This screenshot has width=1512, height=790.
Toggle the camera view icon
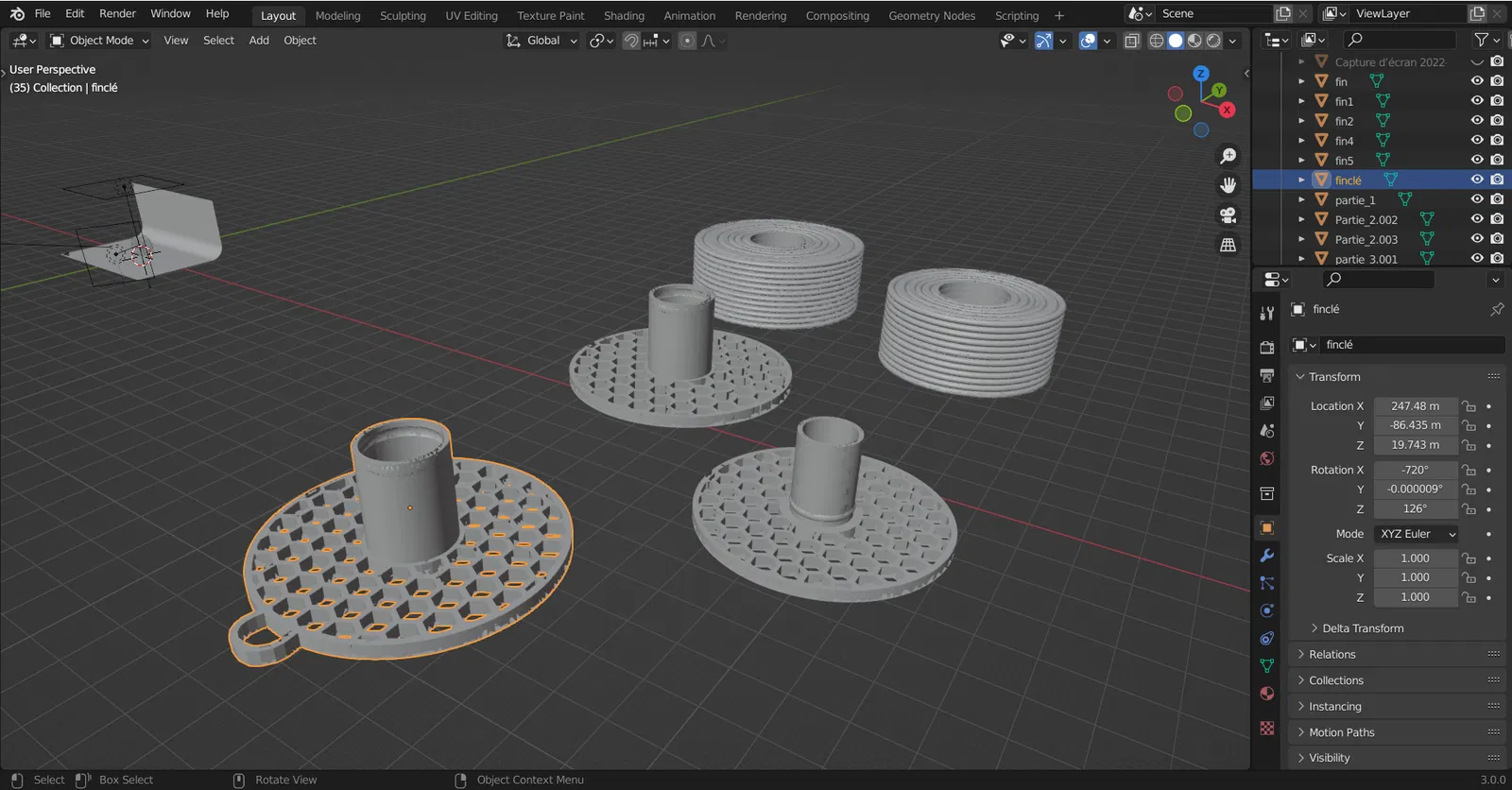click(x=1228, y=215)
